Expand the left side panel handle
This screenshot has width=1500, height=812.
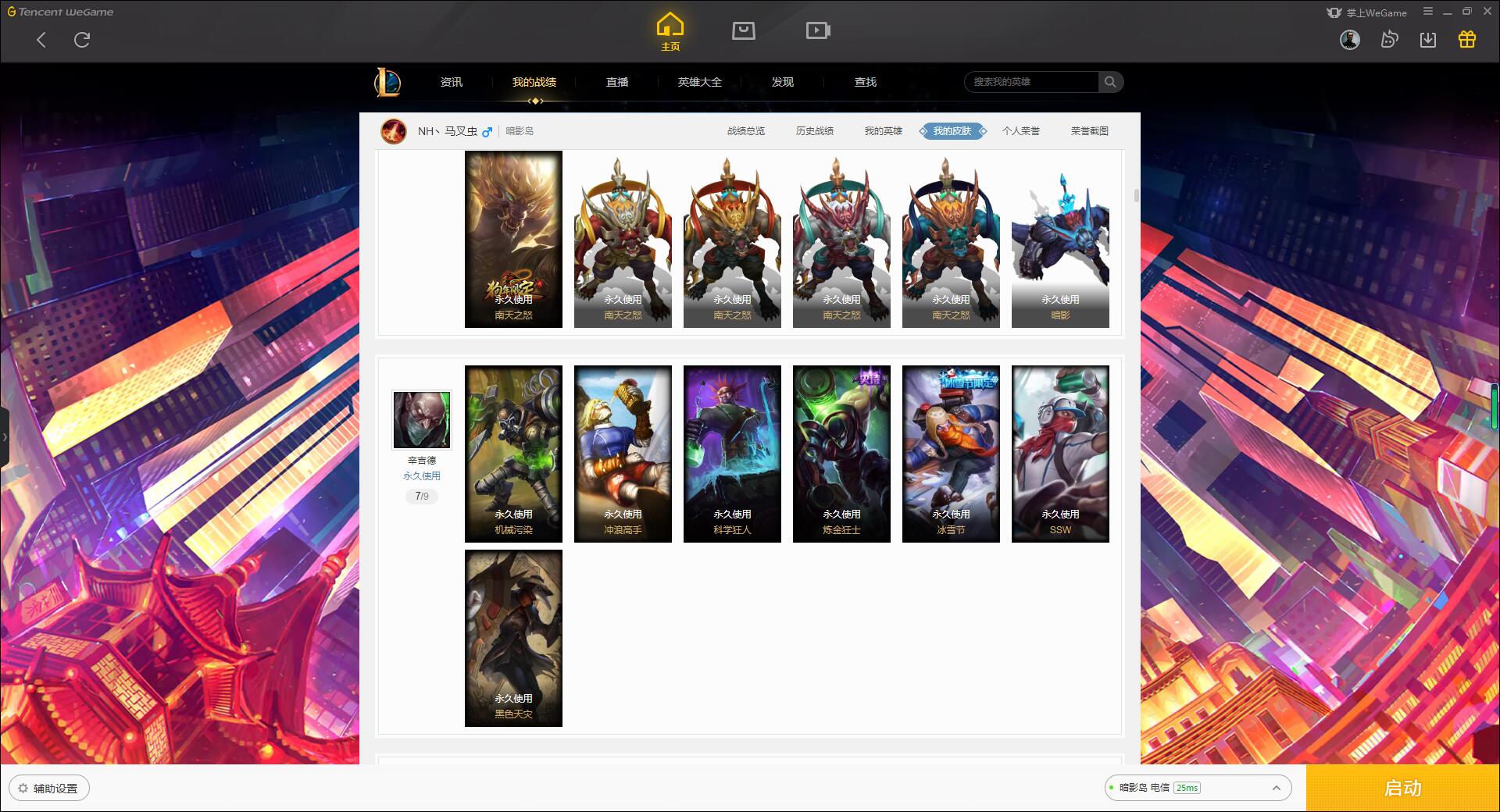coord(5,437)
